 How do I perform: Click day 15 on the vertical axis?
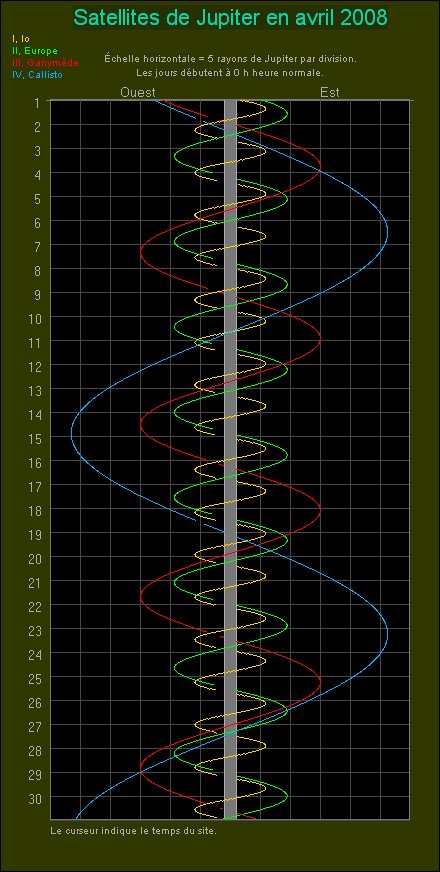coord(34,437)
